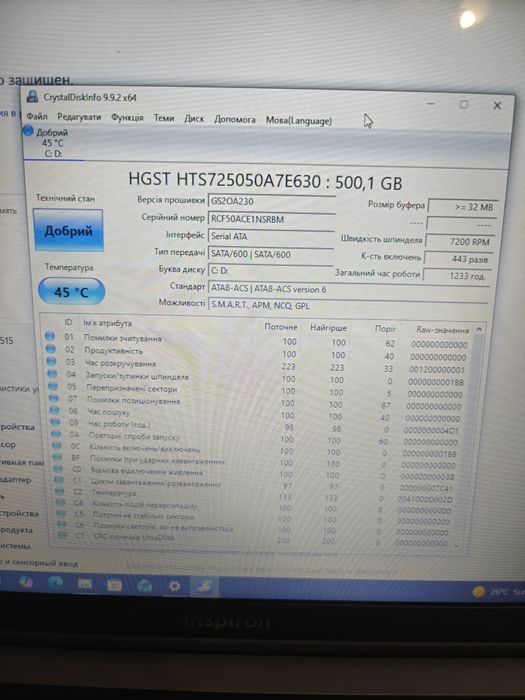
Task: Click the spindle speed value 7200 RPM
Action: click(x=460, y=242)
